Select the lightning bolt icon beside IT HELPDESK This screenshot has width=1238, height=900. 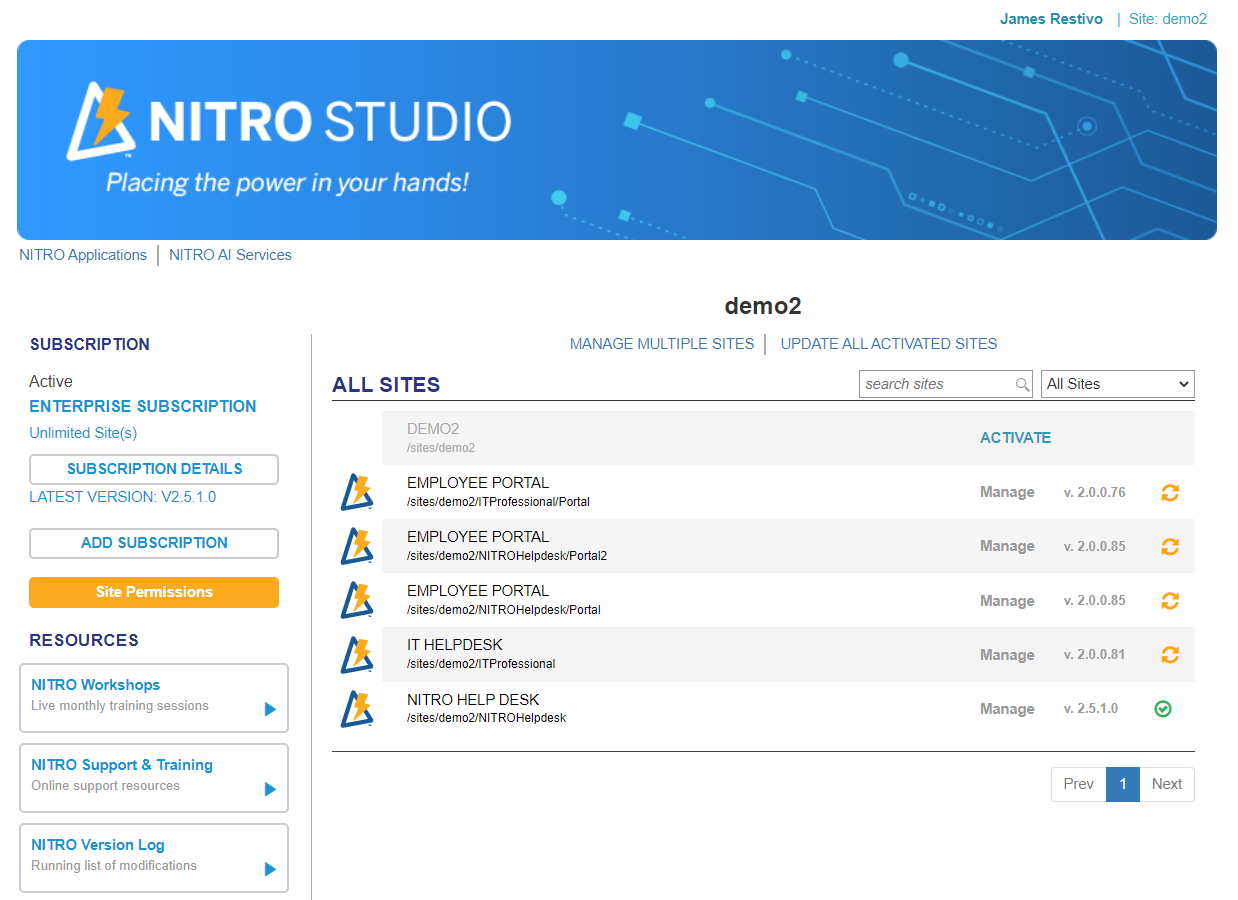click(x=357, y=655)
